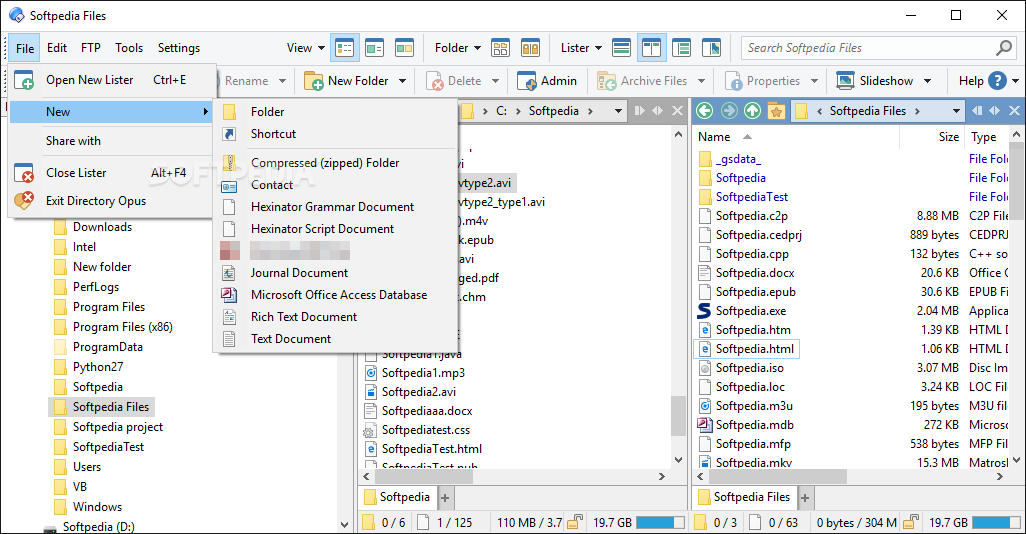The image size is (1026, 534).
Task: Choose Close Lister menu item
Action: (111, 173)
